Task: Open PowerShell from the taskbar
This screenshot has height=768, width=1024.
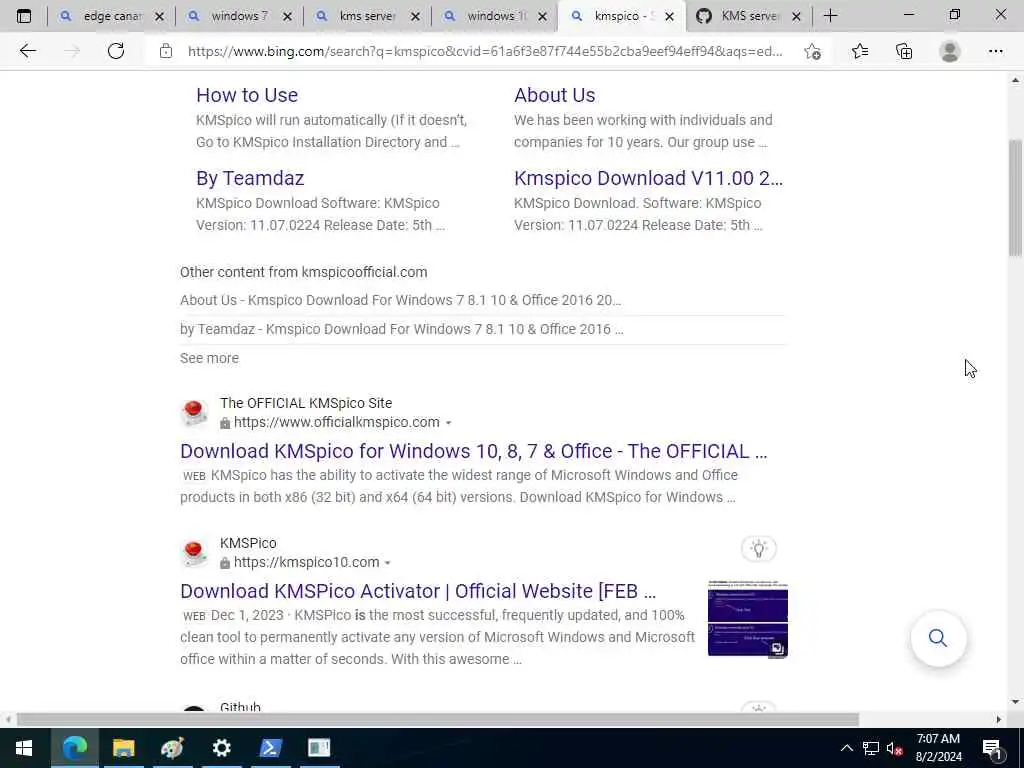Action: 270,748
